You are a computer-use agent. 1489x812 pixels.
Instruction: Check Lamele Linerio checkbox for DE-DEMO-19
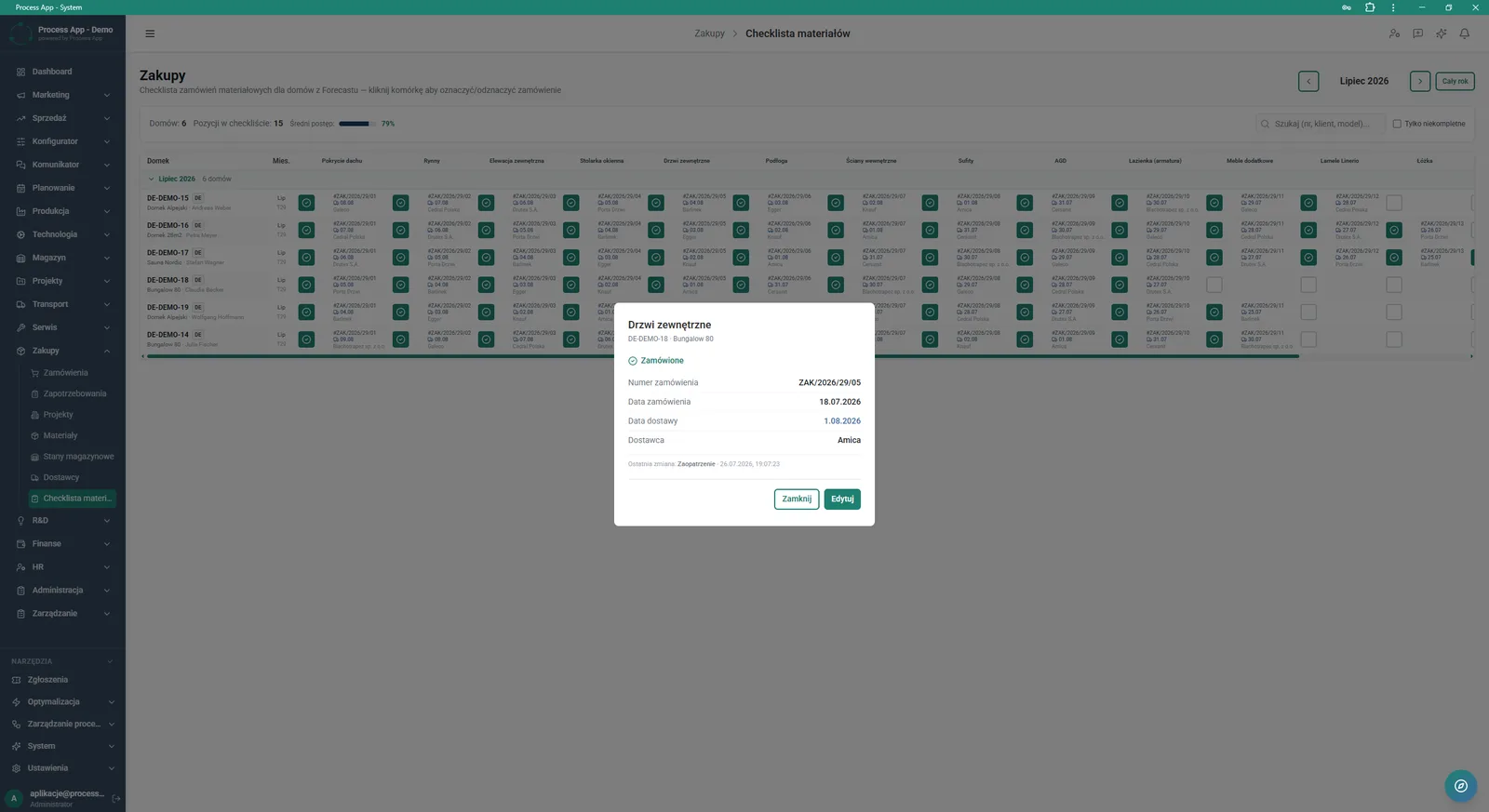1308,313
